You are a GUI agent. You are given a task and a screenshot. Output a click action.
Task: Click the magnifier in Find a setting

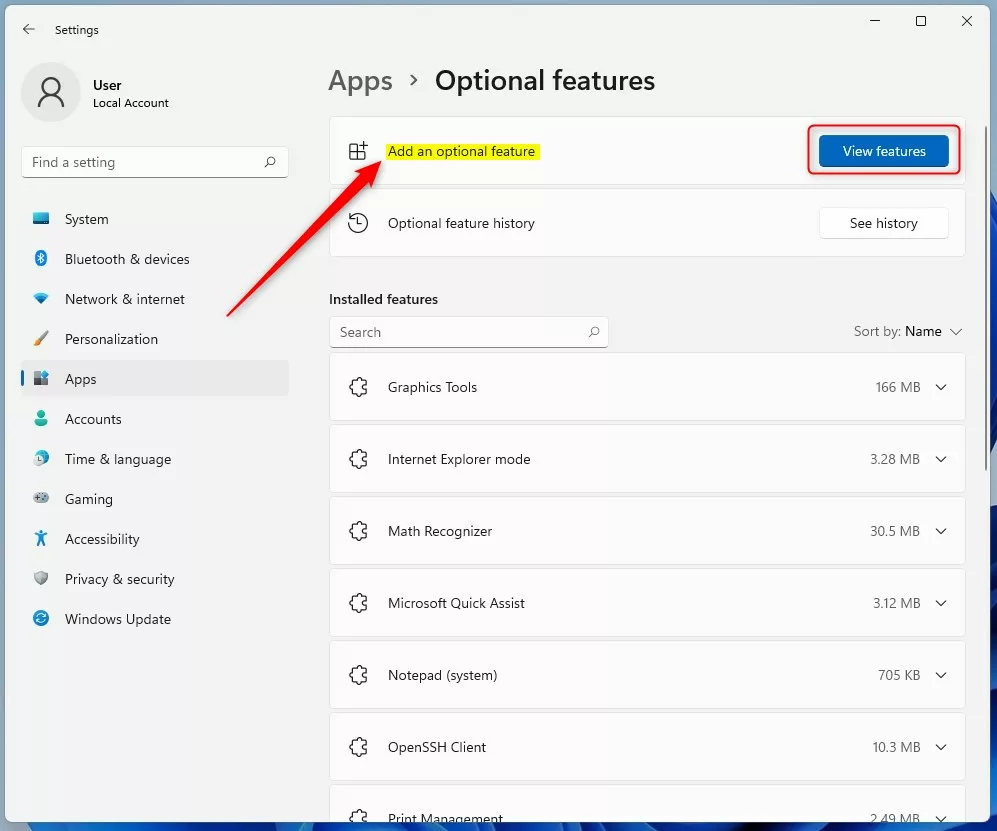[270, 162]
